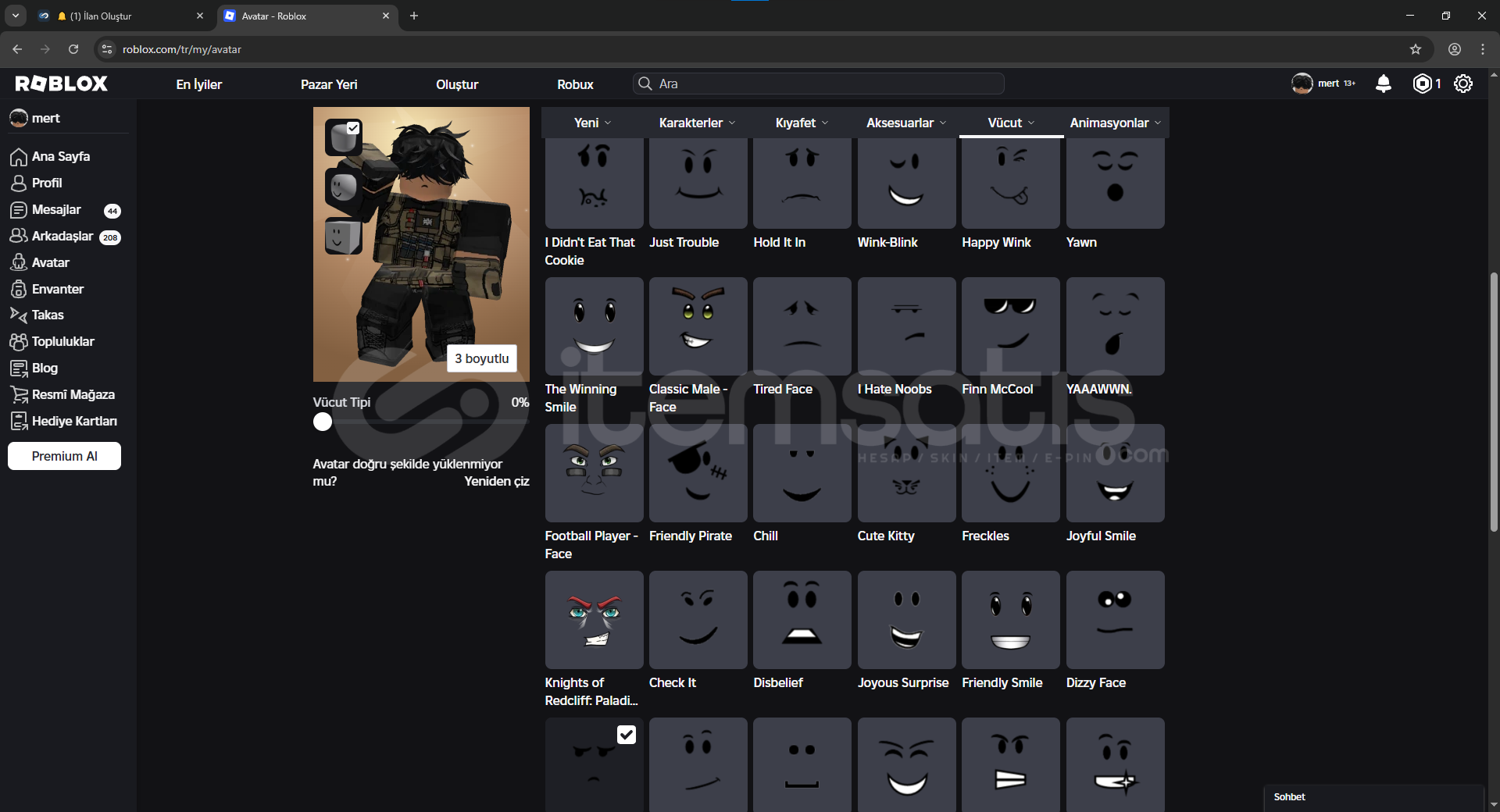Expand the Karakterler dropdown

point(697,123)
